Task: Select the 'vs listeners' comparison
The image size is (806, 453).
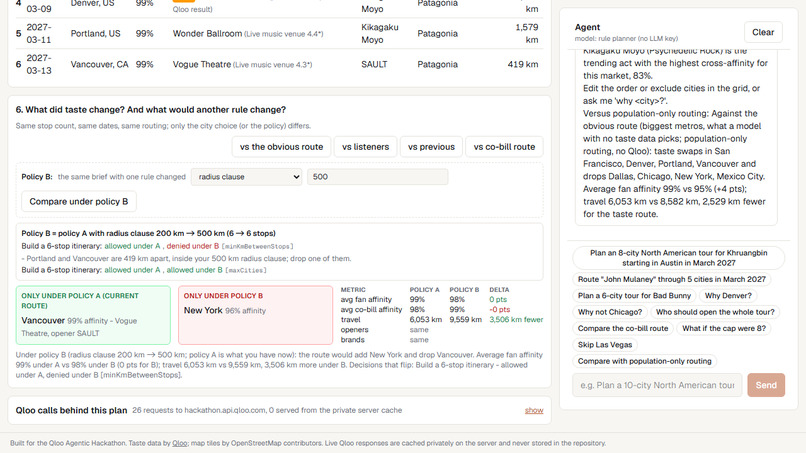Action: (365, 147)
